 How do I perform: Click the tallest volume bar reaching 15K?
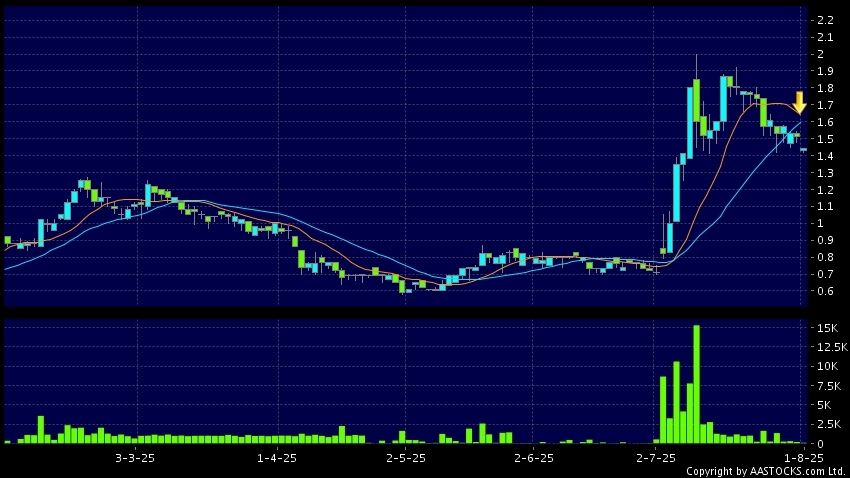click(x=697, y=384)
